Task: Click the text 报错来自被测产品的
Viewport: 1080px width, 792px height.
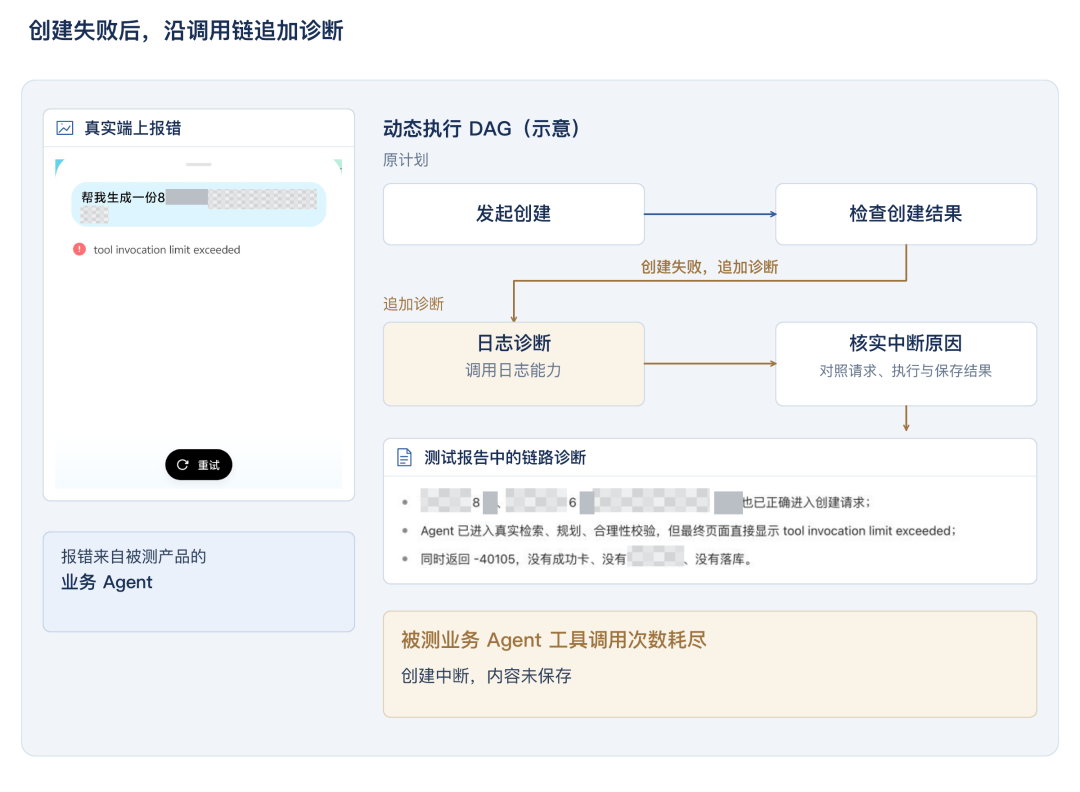Action: (134, 556)
